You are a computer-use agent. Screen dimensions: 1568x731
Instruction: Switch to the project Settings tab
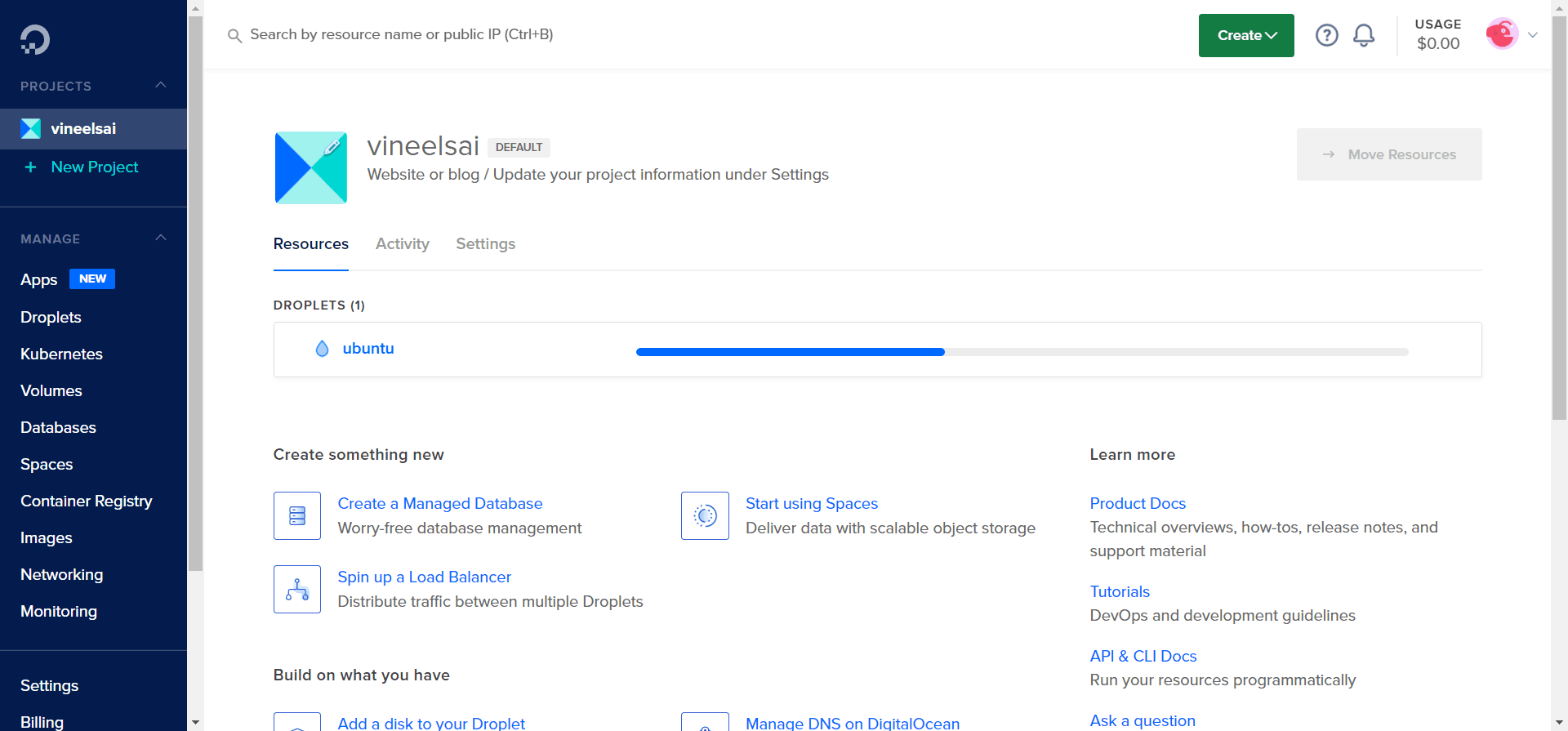pos(485,244)
